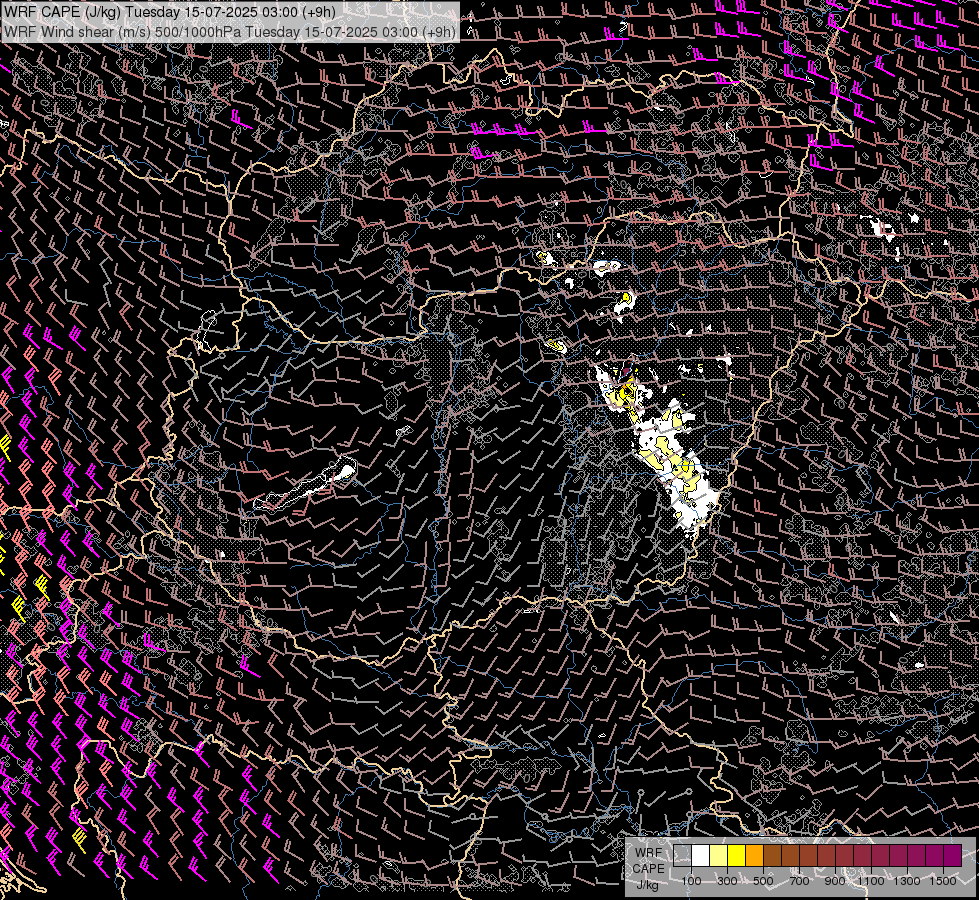Select the purple 1500 J/kg legend swatch
Image resolution: width=979 pixels, height=900 pixels.
tap(953, 856)
